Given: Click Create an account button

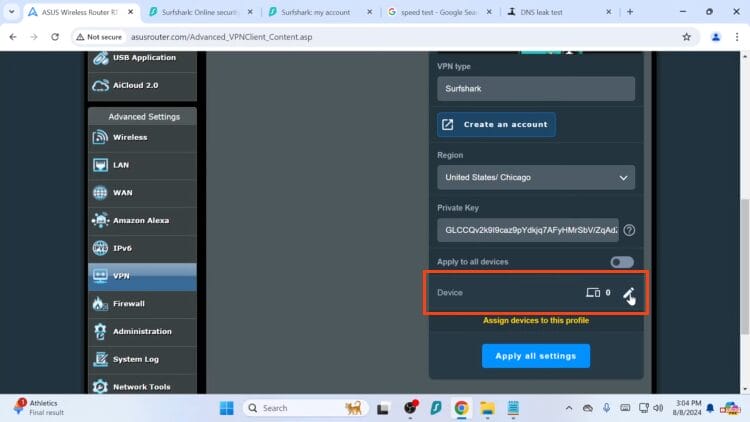Looking at the screenshot, I should 496,124.
